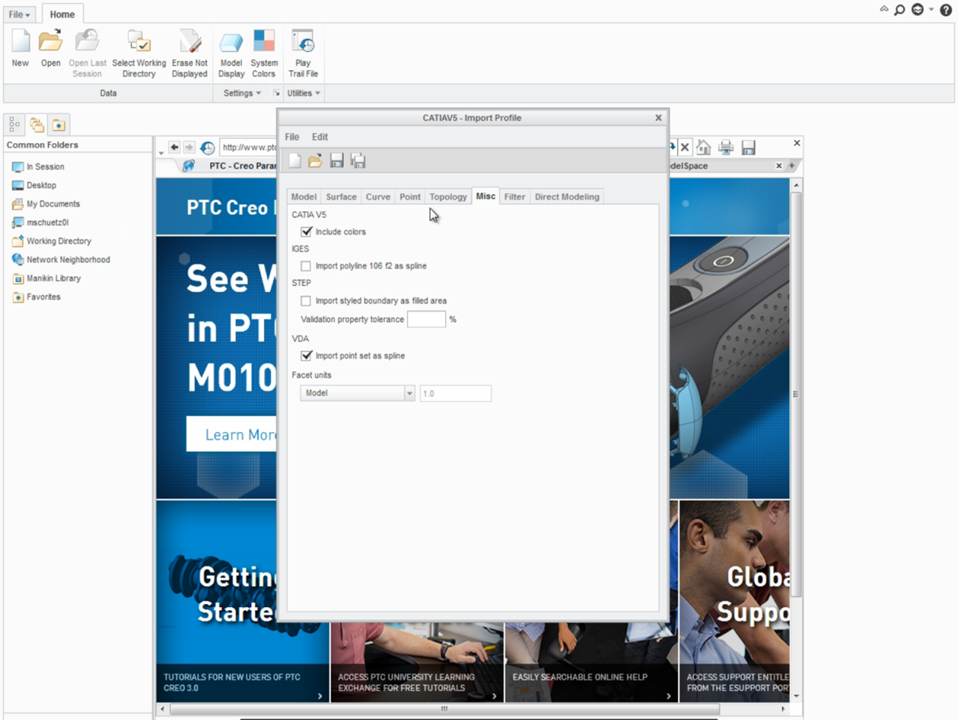The width and height of the screenshot is (958, 720).
Task: Switch to the Curve tab
Action: [x=378, y=197]
